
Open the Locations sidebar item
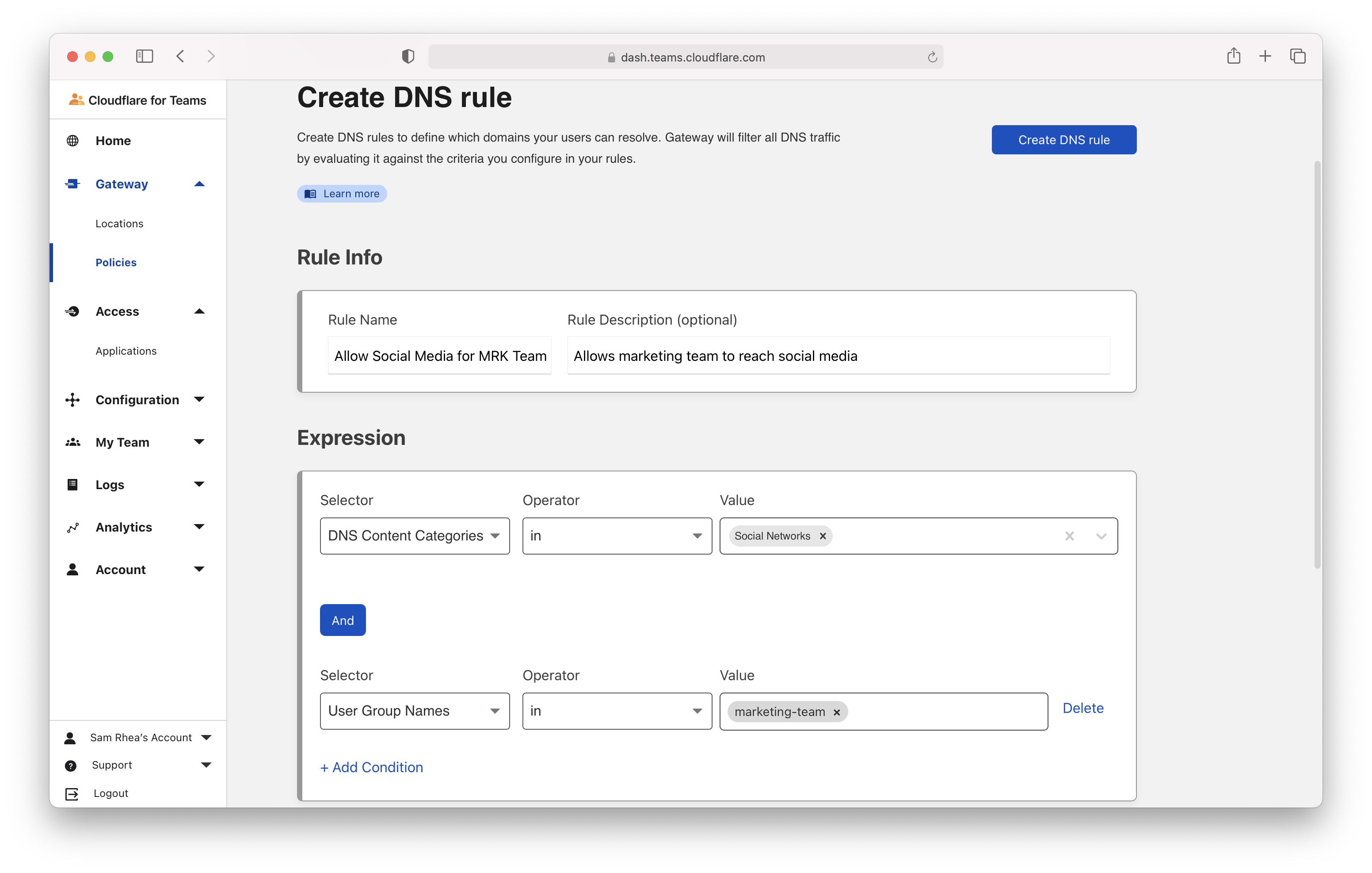click(x=119, y=223)
